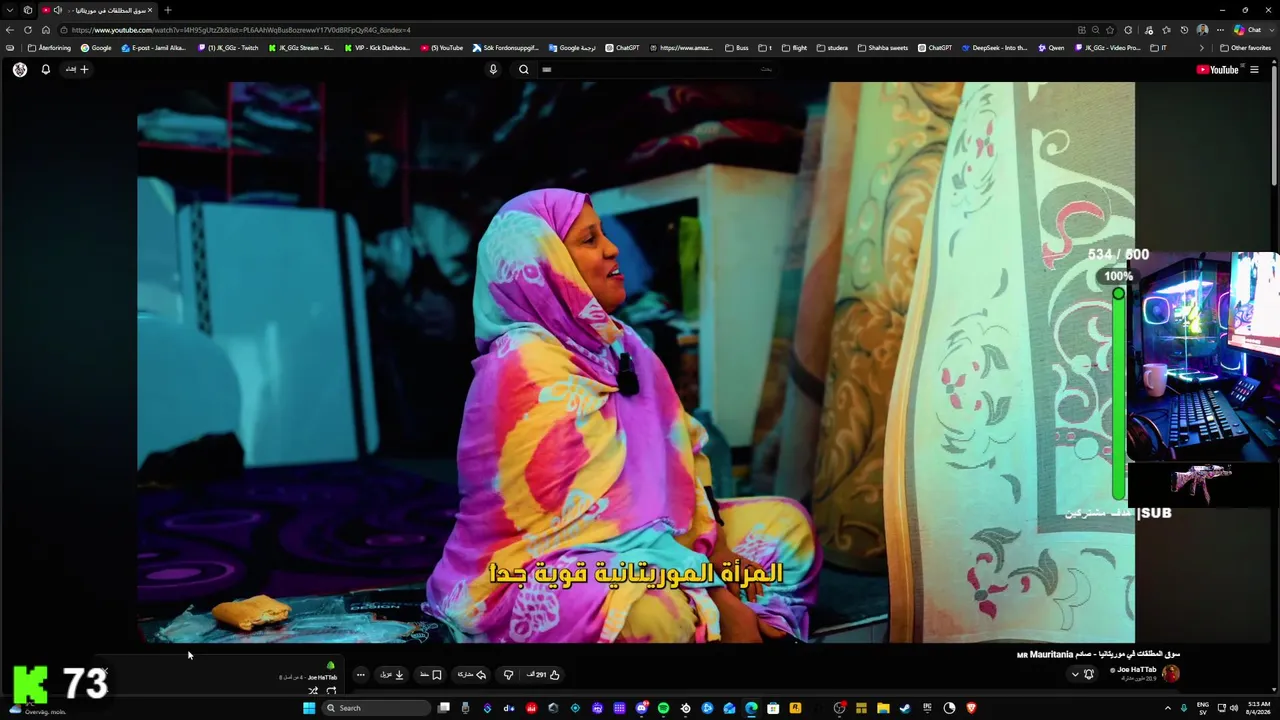
Task: Click the YouTube account avatar in the header
Action: [x=20, y=70]
